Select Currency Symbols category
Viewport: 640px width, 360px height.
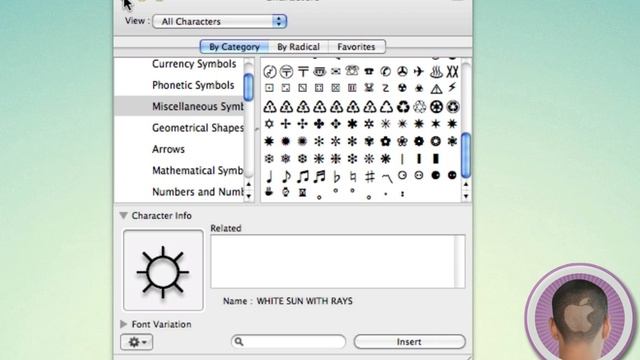click(x=194, y=64)
